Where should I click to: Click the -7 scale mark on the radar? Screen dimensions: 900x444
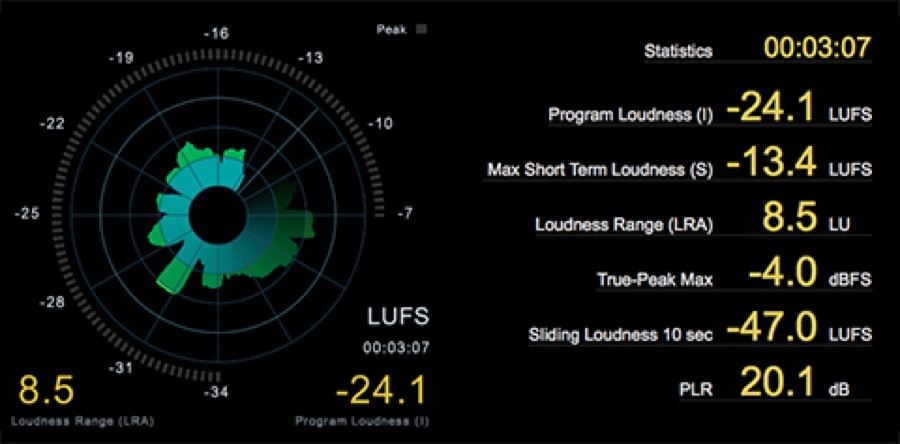tap(404, 214)
